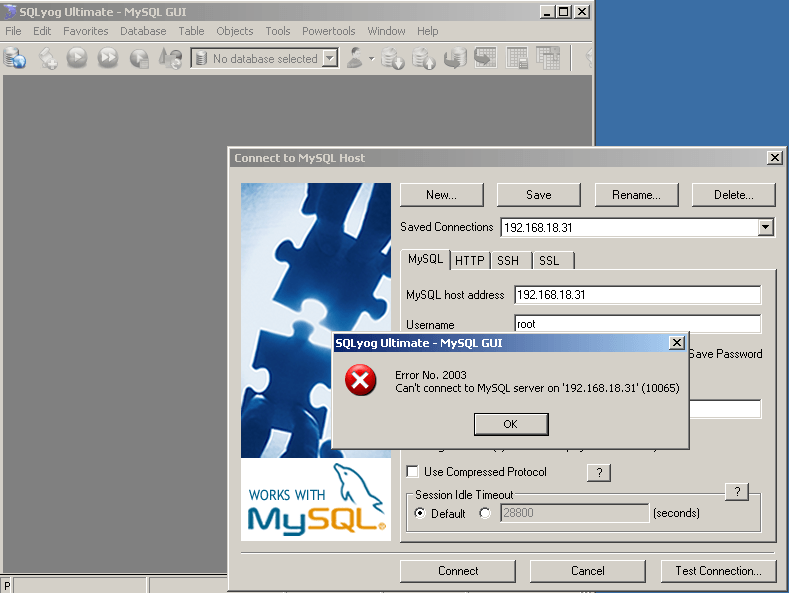Viewport: 789px width, 593px height.
Task: Switch to the SSH tab
Action: tap(508, 260)
